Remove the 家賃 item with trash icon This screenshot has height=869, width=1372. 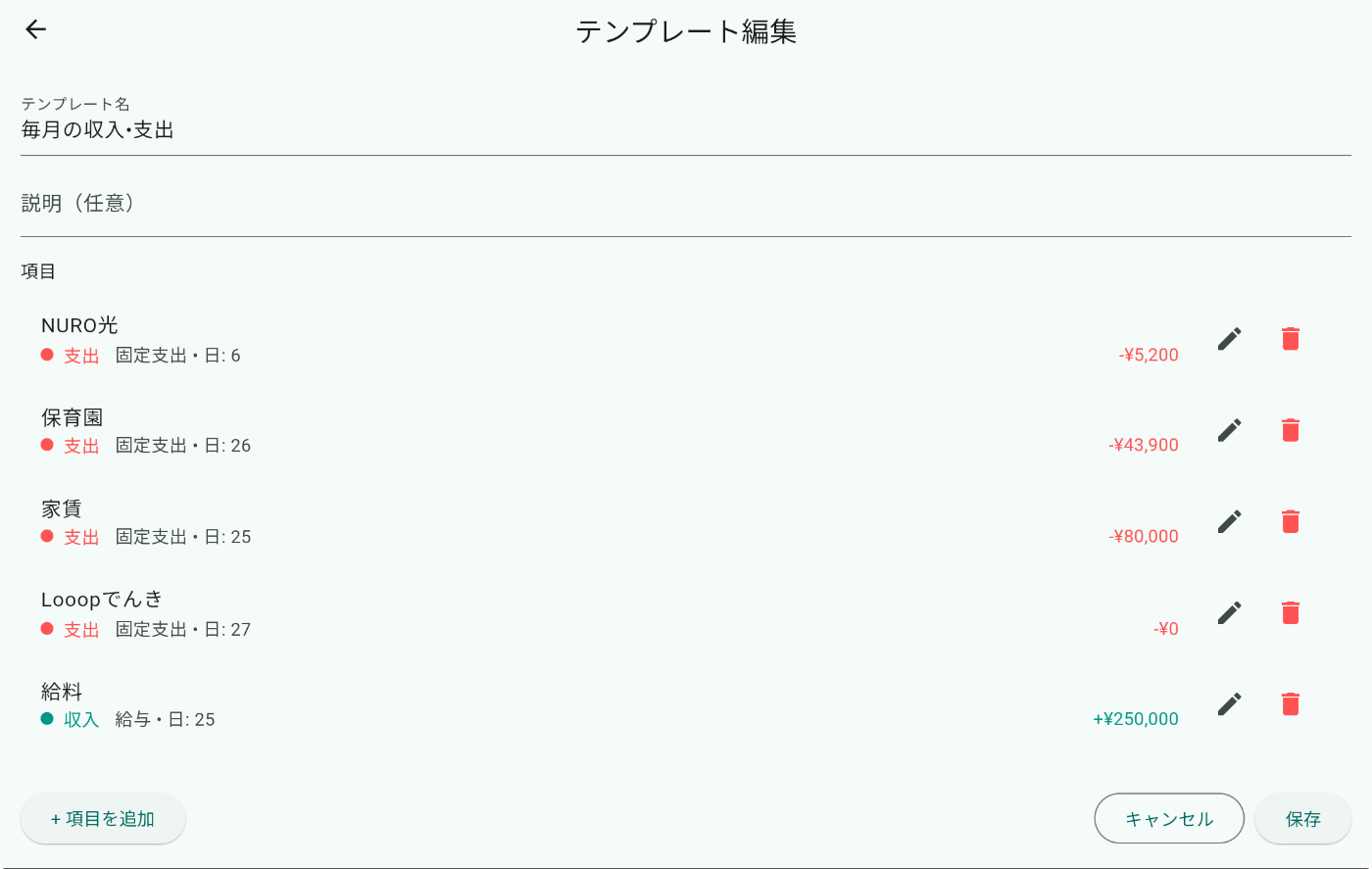[x=1291, y=521]
